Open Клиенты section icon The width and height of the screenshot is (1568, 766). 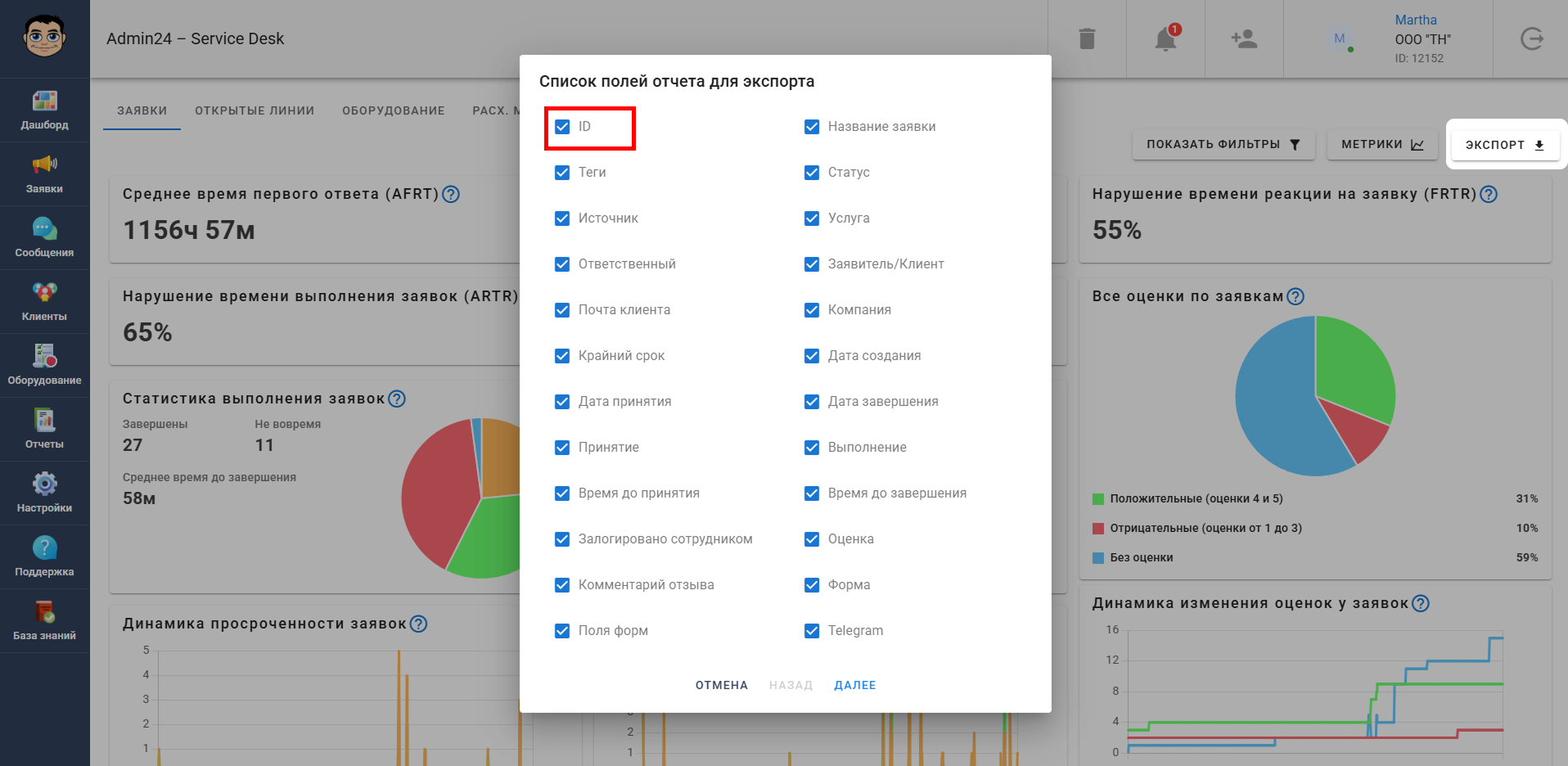click(44, 292)
